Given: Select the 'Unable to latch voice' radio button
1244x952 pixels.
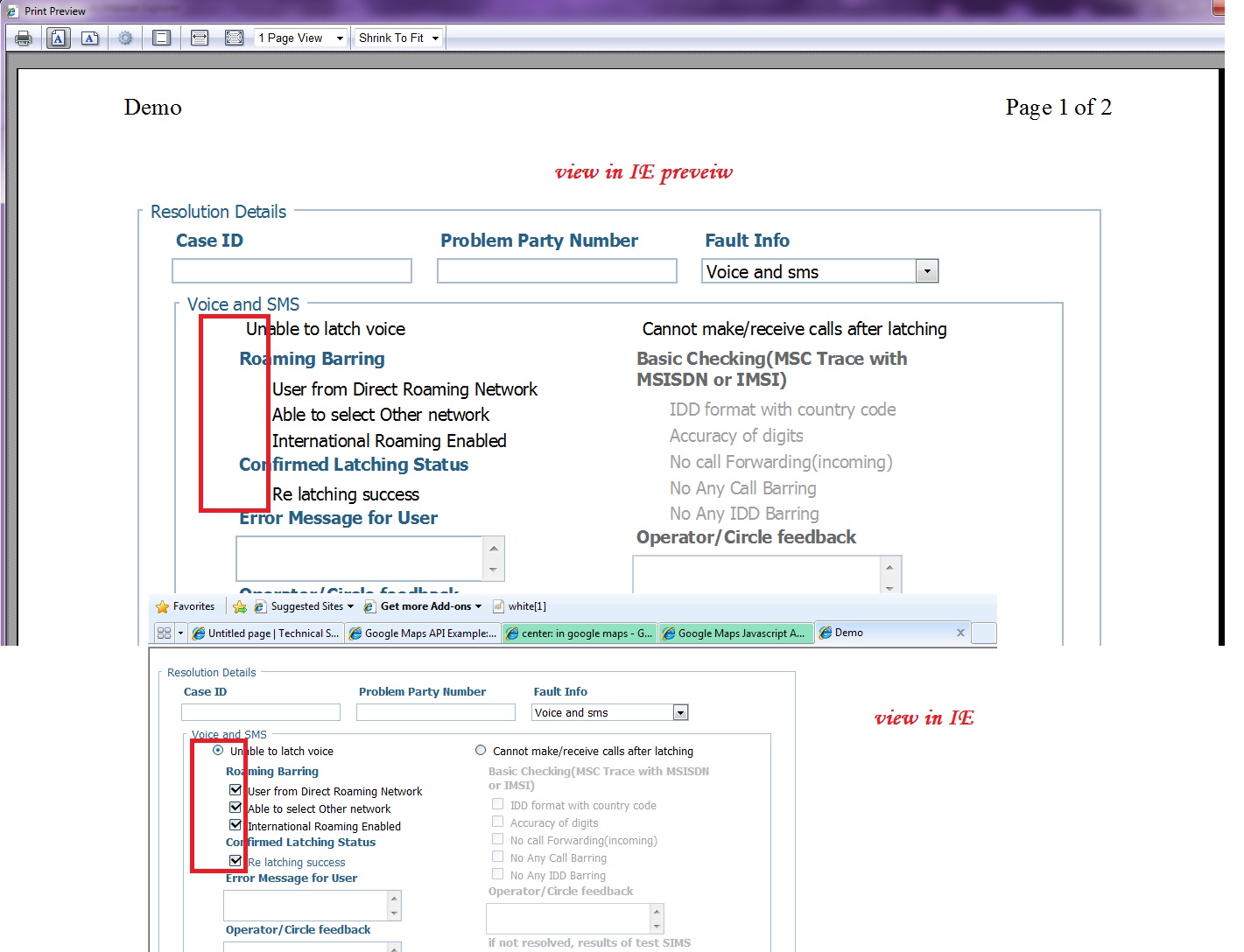Looking at the screenshot, I should pyautogui.click(x=217, y=750).
